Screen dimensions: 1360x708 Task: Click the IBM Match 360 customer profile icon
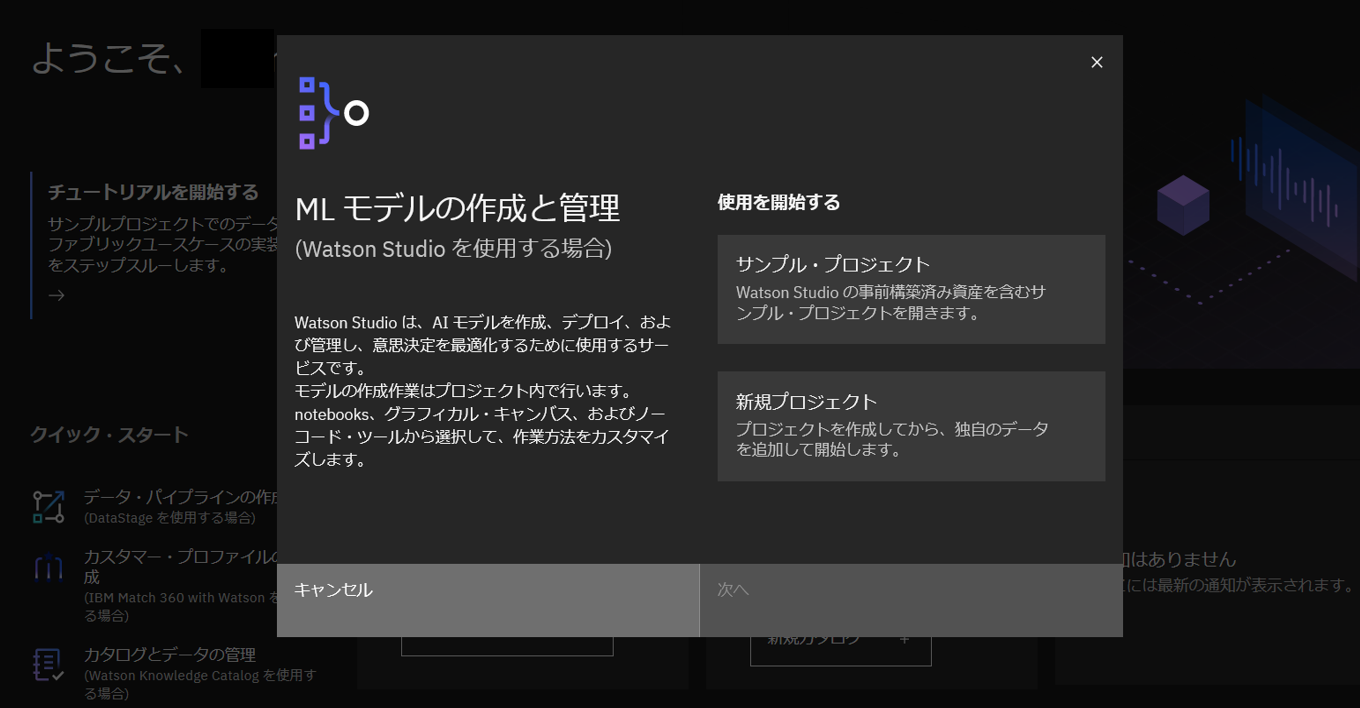tap(48, 568)
